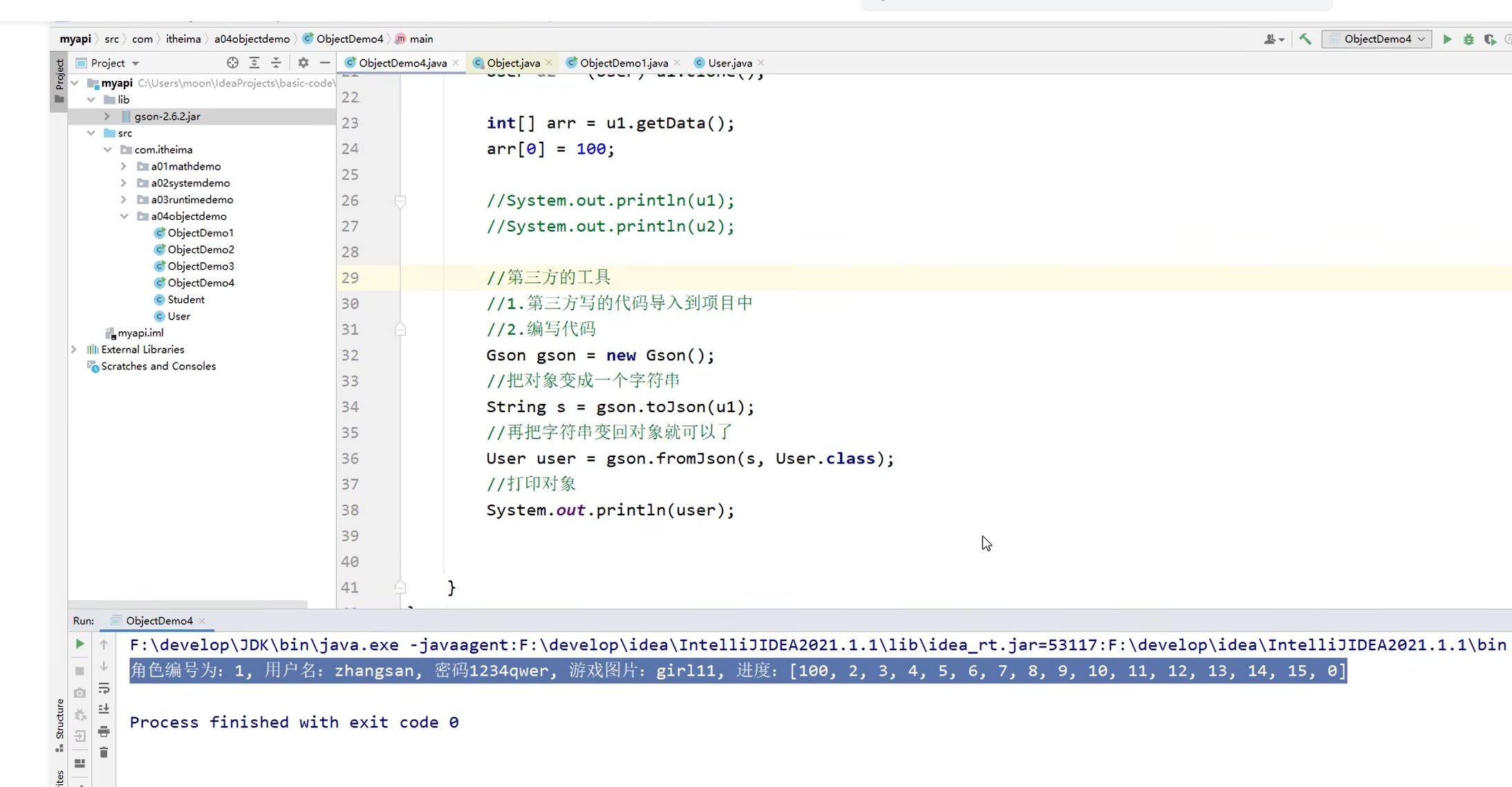This screenshot has width=1512, height=787.
Task: Toggle scroll to end in the Run console
Action: pos(104,710)
